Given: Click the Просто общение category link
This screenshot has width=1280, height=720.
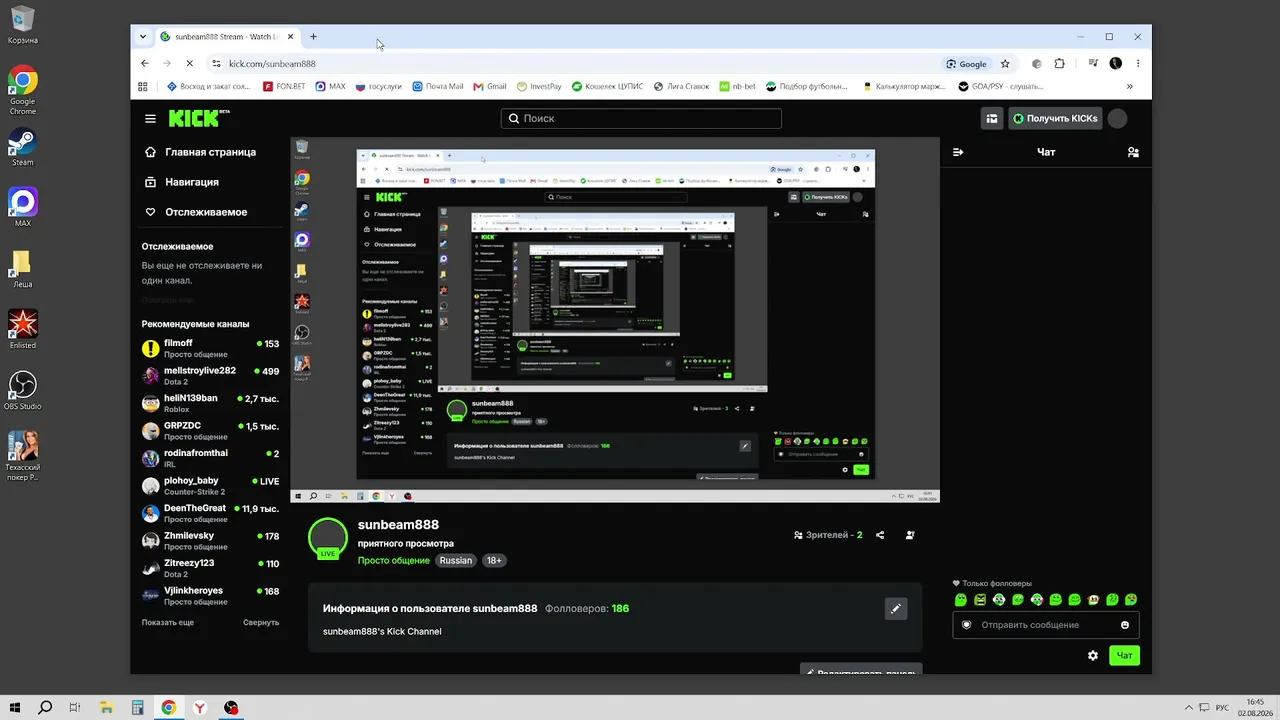Looking at the screenshot, I should tap(394, 561).
